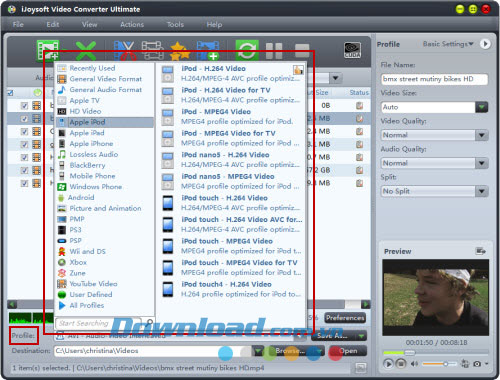Toggle checkbox of the fifth file row
The height and width of the screenshot is (380, 500).
(x=24, y=157)
